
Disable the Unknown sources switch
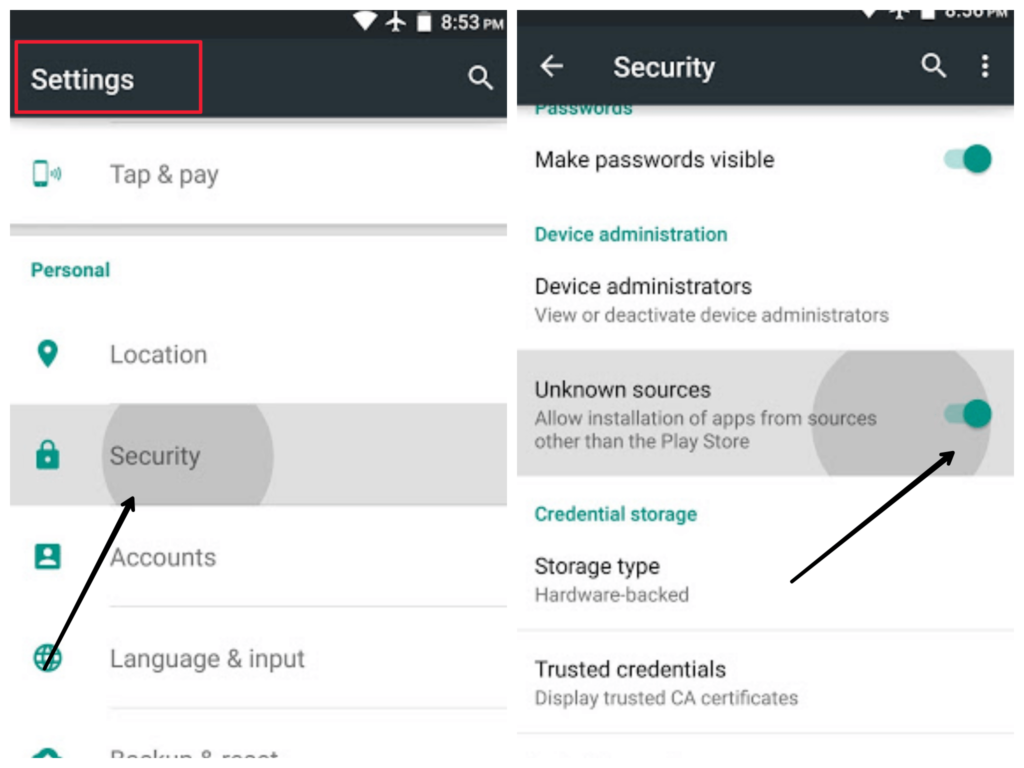point(967,413)
